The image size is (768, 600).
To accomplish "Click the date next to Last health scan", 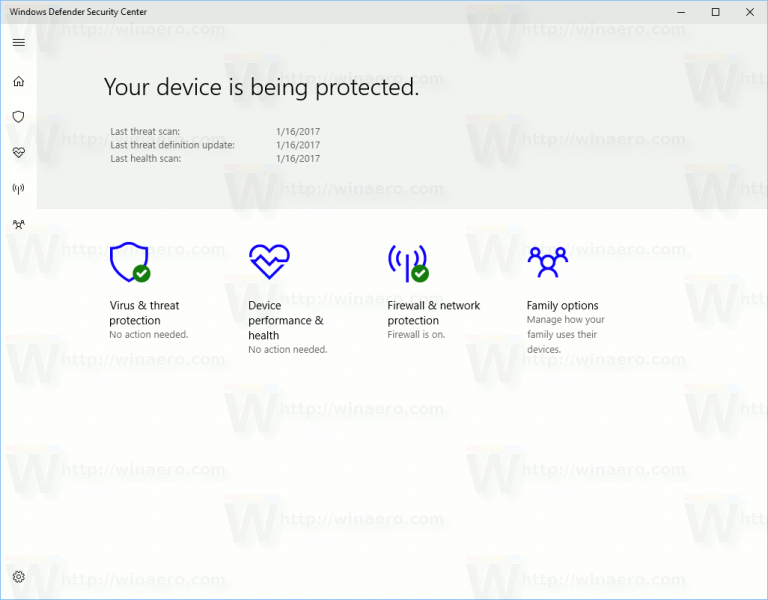I will (x=298, y=158).
